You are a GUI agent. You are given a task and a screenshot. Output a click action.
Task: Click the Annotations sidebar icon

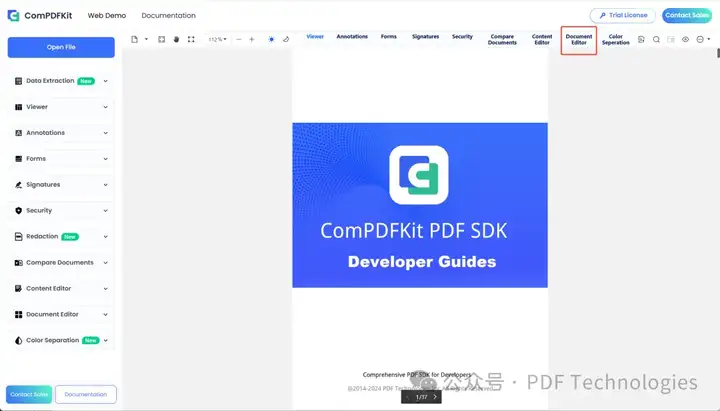coord(18,133)
